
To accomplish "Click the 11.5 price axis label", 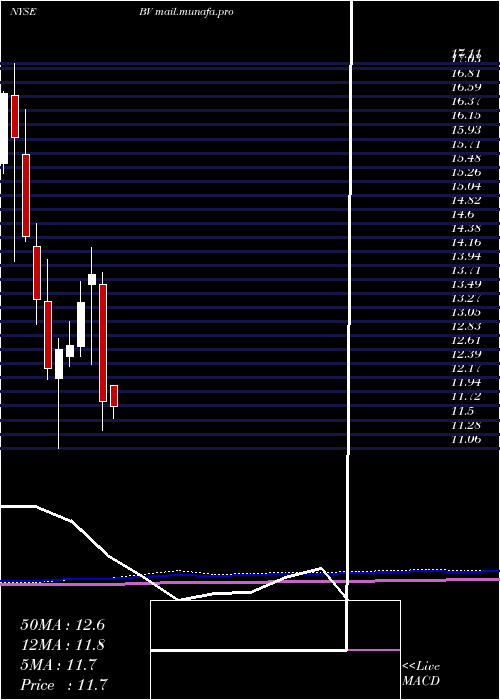I will click(x=463, y=411).
